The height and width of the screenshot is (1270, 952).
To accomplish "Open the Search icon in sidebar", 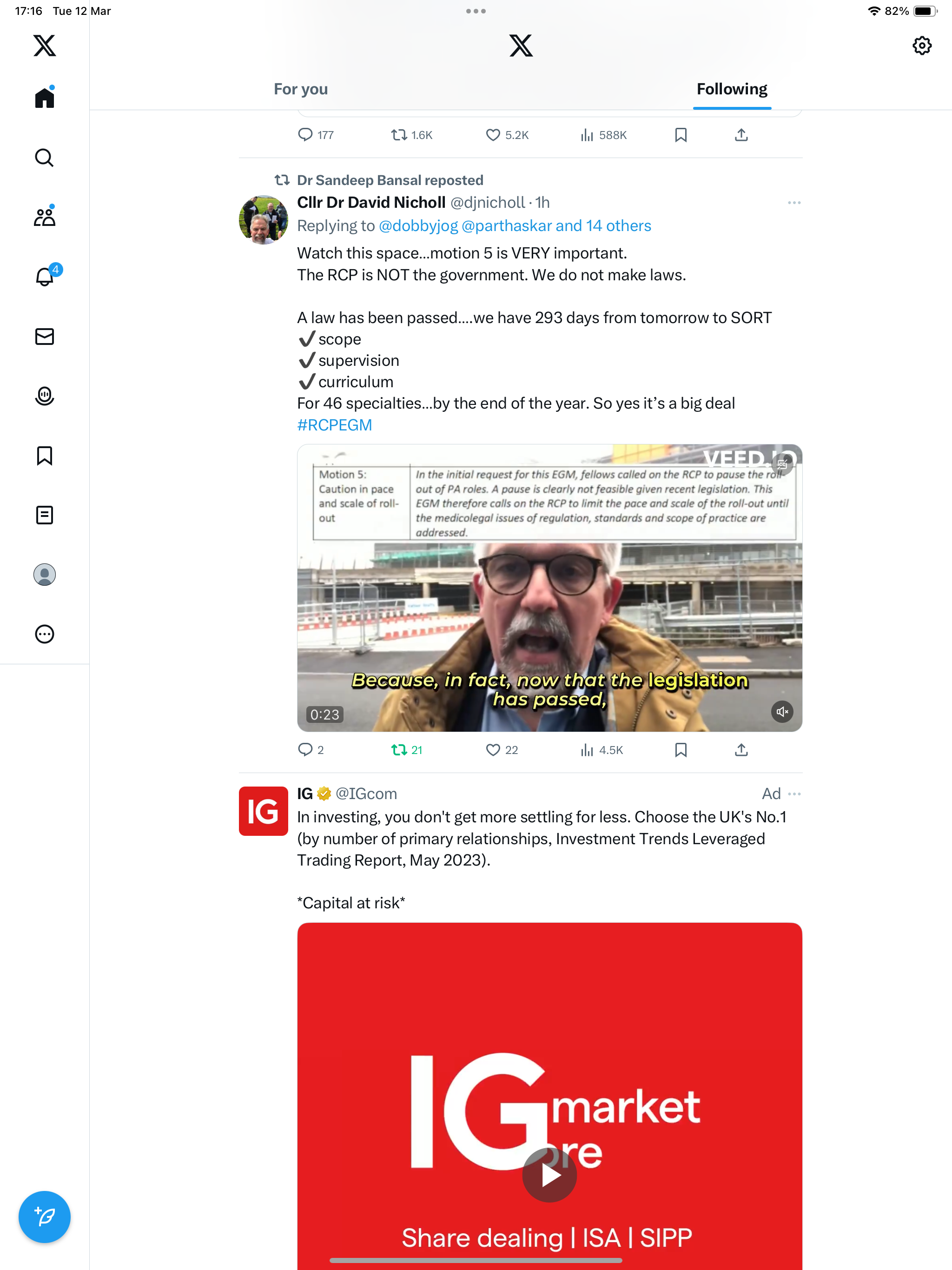I will (44, 157).
